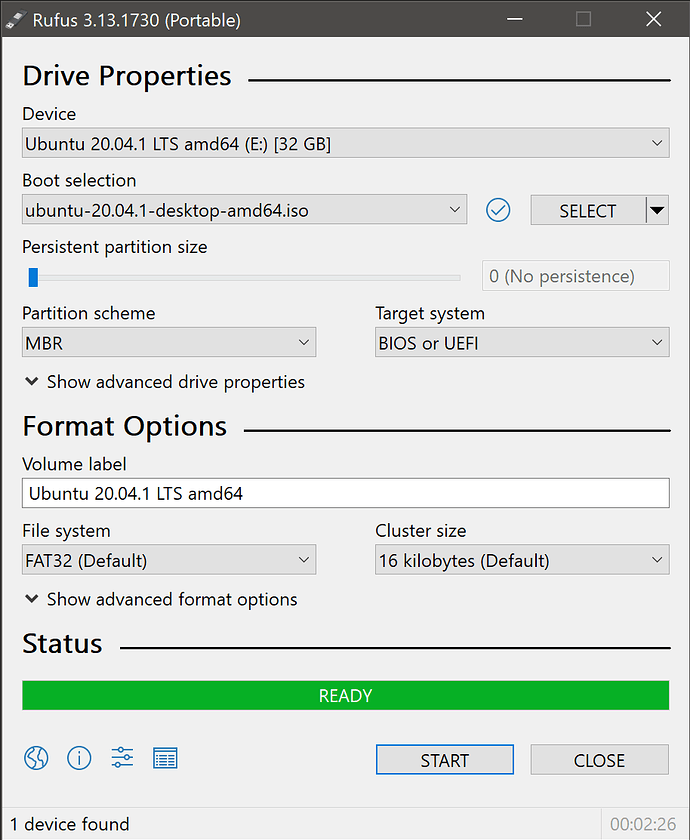Viewport: 690px width, 840px height.
Task: Click the Rufus USB drive title bar icon
Action: click(x=14, y=19)
